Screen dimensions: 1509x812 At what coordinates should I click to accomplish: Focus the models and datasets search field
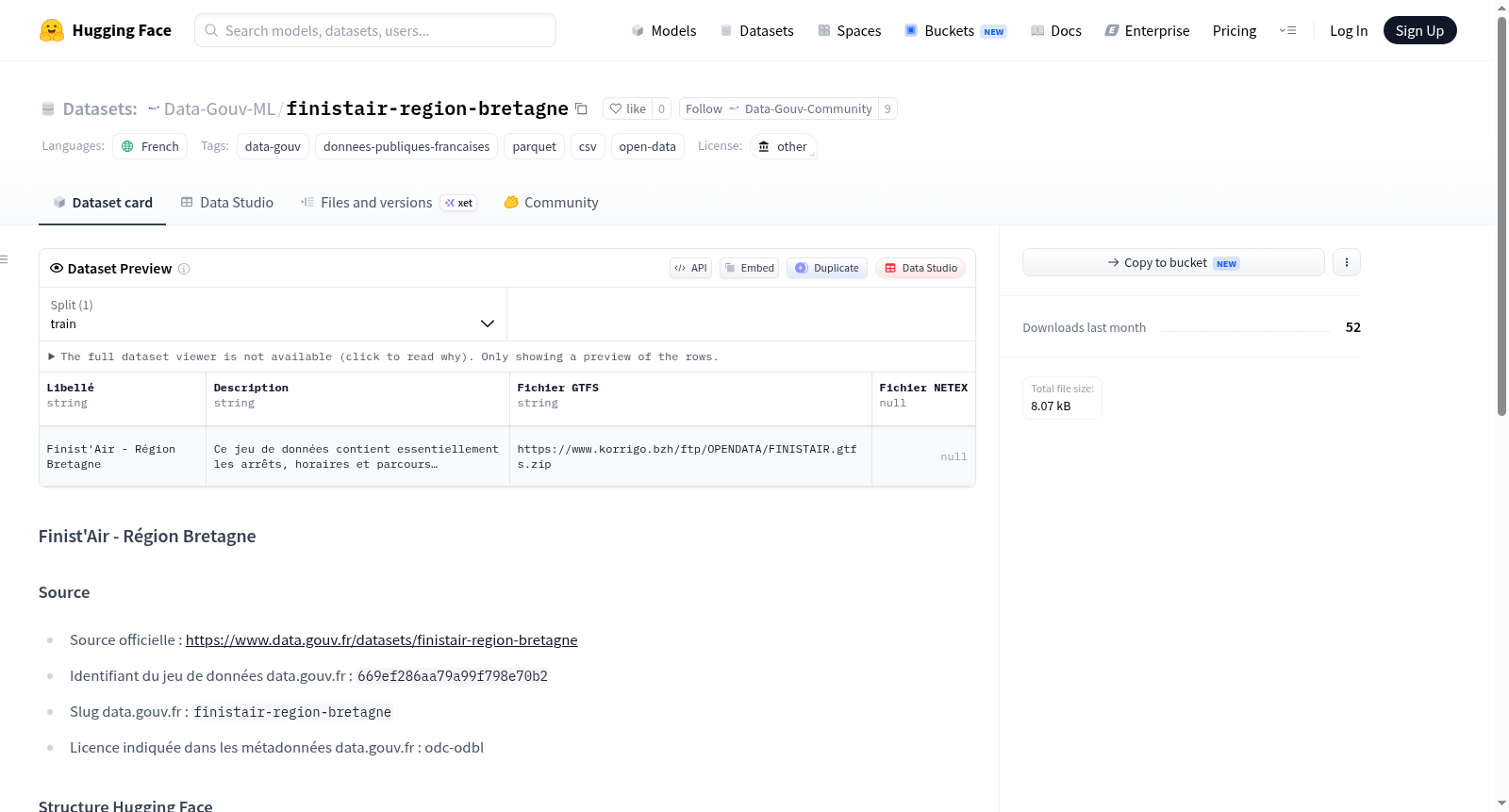click(375, 30)
